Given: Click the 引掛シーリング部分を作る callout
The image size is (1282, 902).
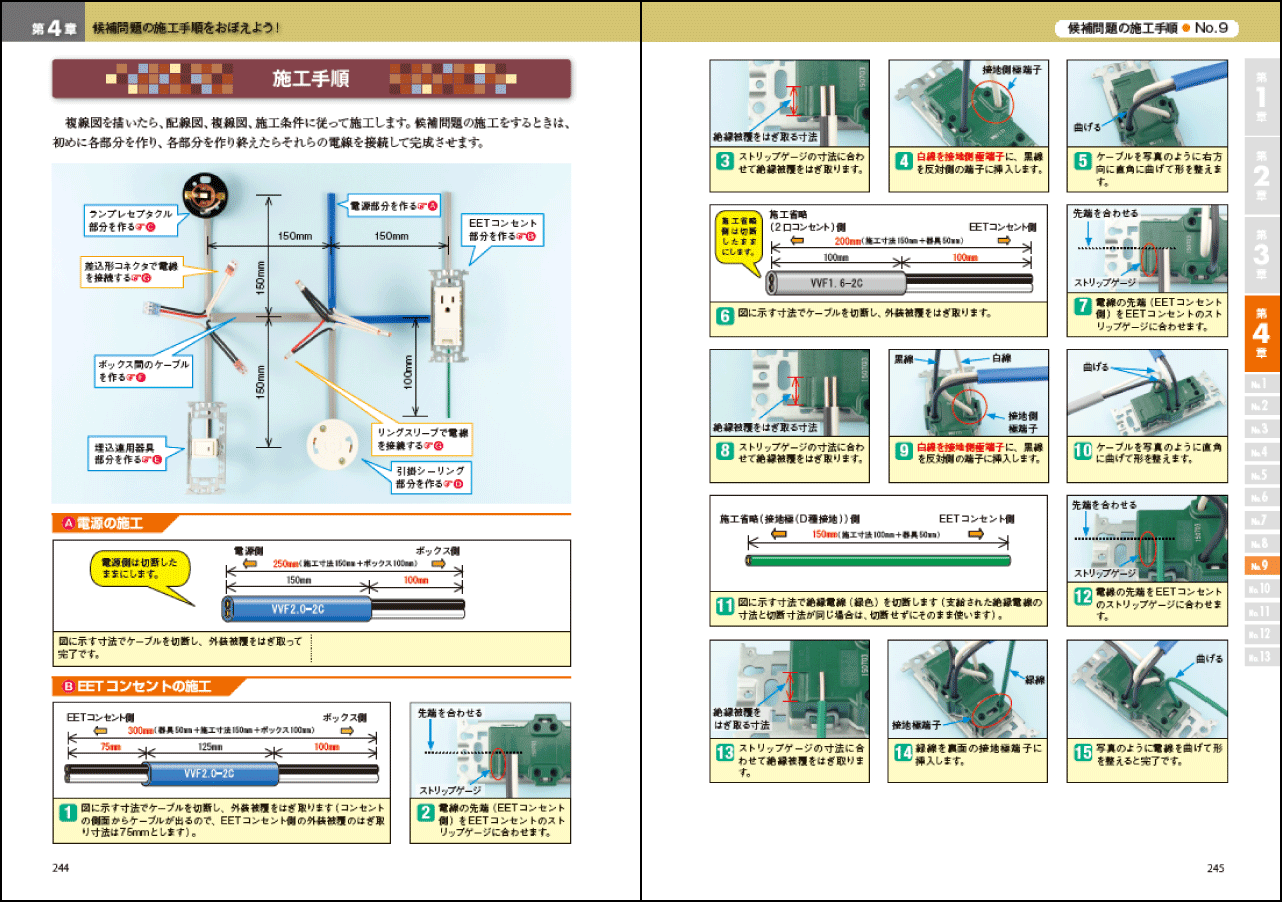Looking at the screenshot, I should point(430,477).
